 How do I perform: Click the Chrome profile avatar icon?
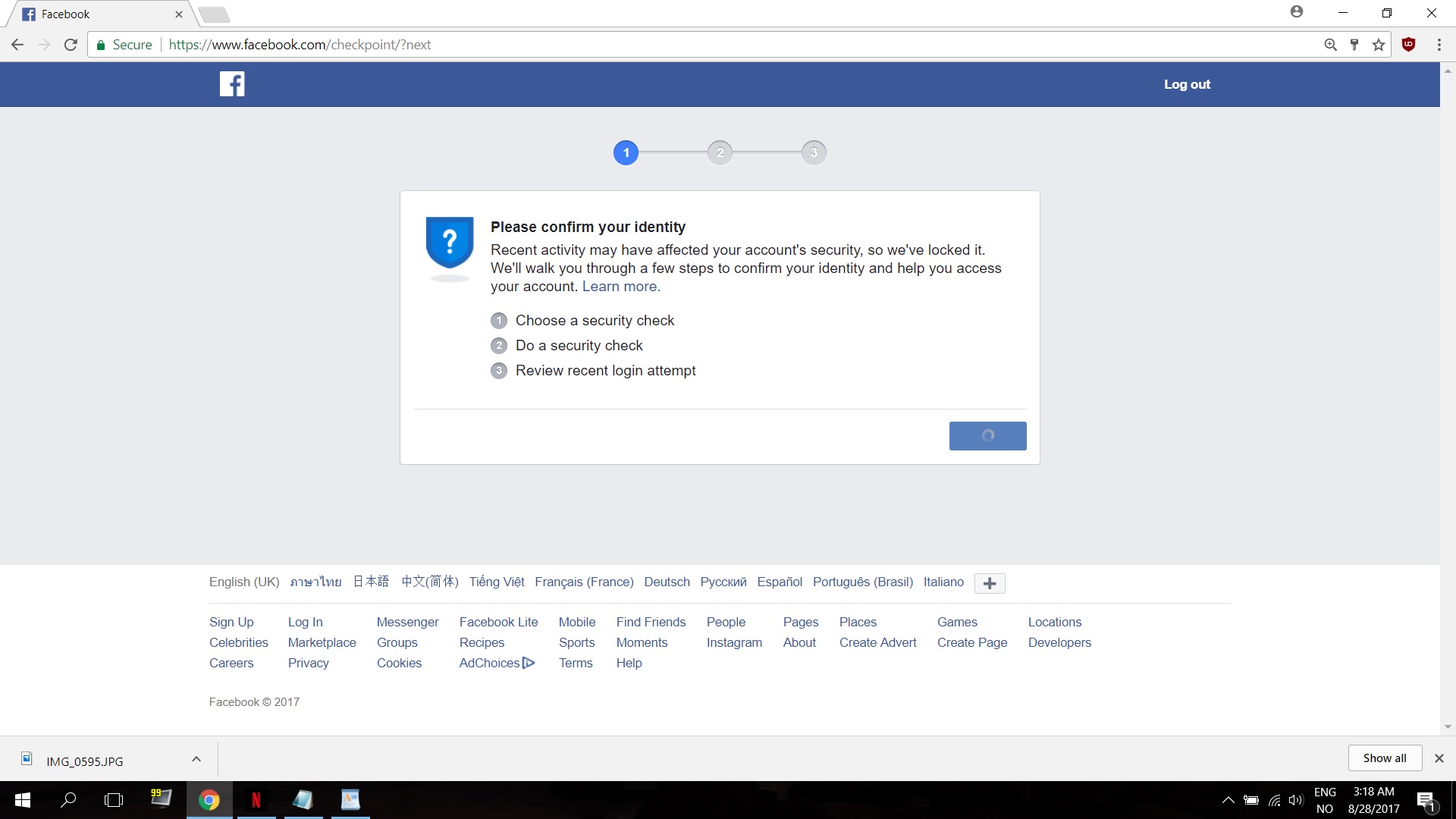(x=1297, y=11)
